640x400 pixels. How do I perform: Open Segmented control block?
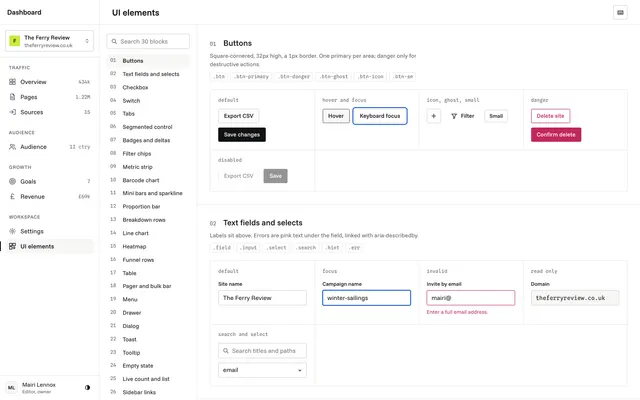(x=148, y=127)
